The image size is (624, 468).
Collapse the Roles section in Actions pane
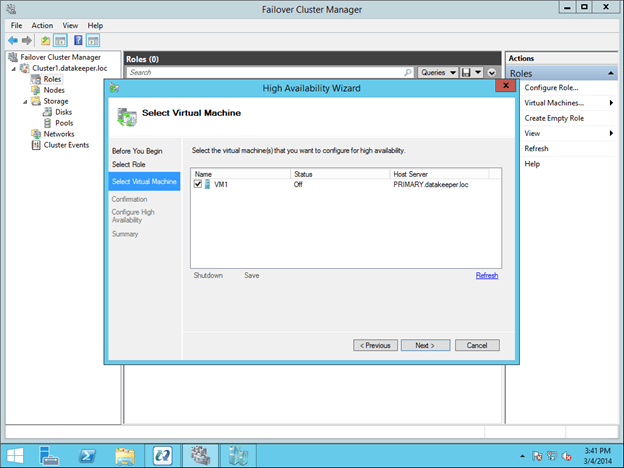[x=610, y=74]
